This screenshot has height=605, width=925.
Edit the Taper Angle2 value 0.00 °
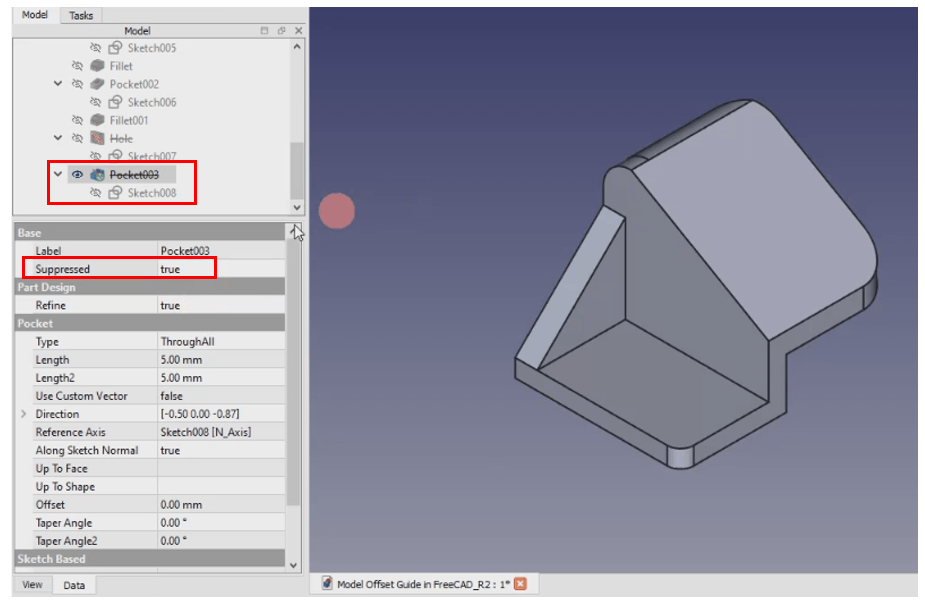pyautogui.click(x=221, y=541)
